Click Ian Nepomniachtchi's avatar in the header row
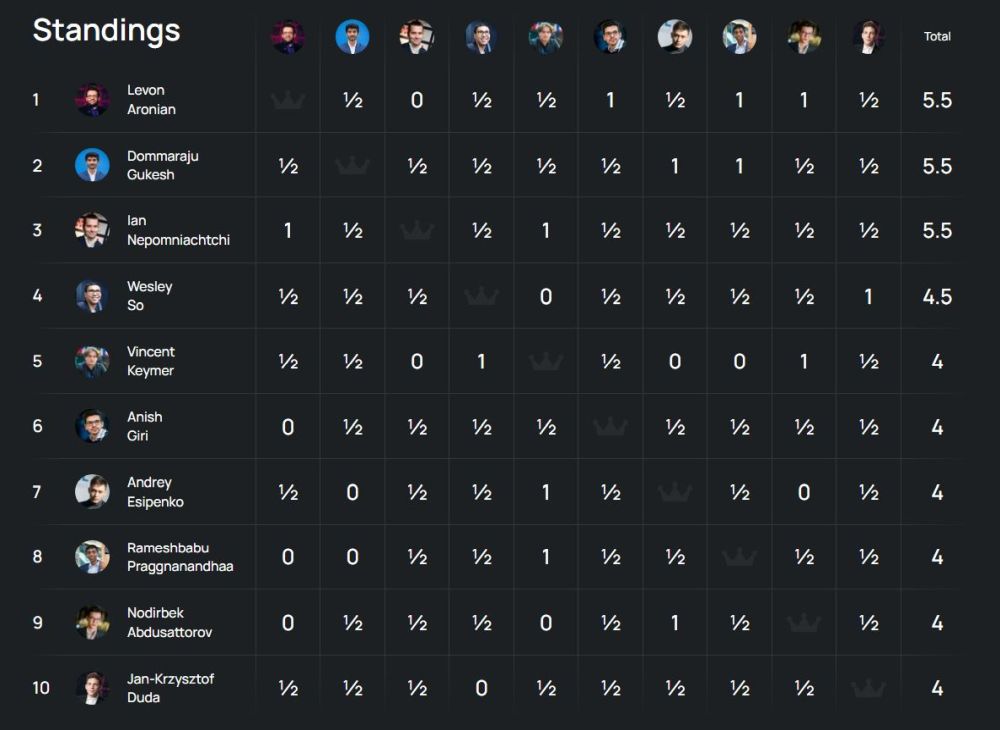Image resolution: width=1000 pixels, height=730 pixels. click(x=416, y=37)
